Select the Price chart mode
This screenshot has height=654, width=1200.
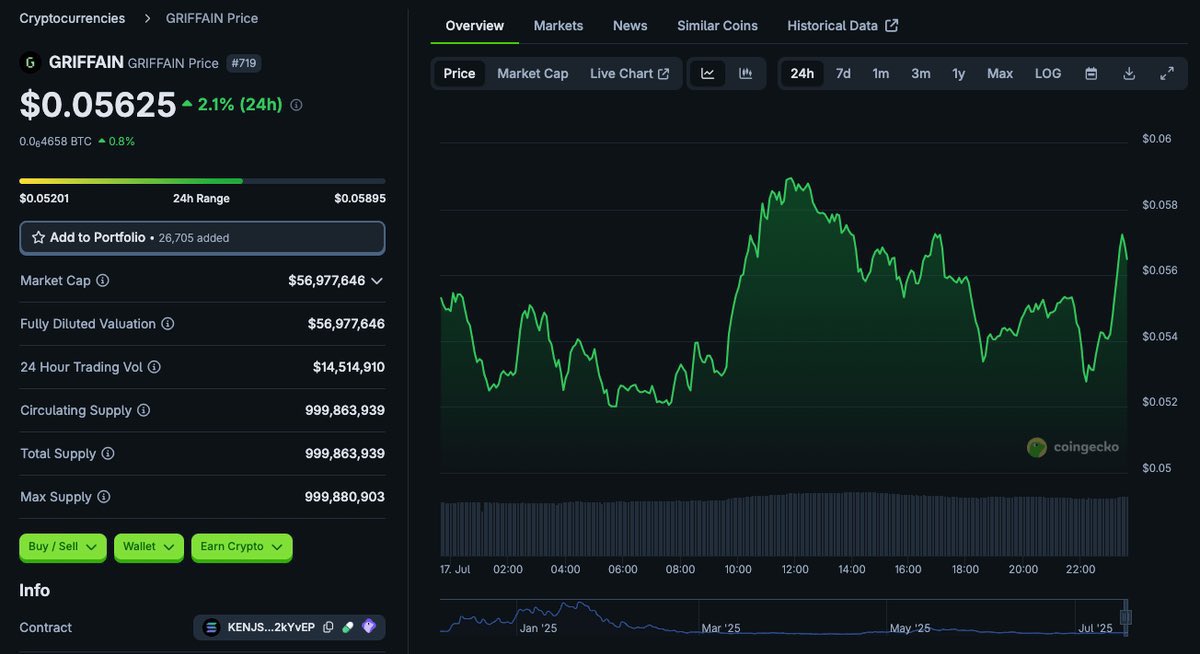tap(460, 73)
